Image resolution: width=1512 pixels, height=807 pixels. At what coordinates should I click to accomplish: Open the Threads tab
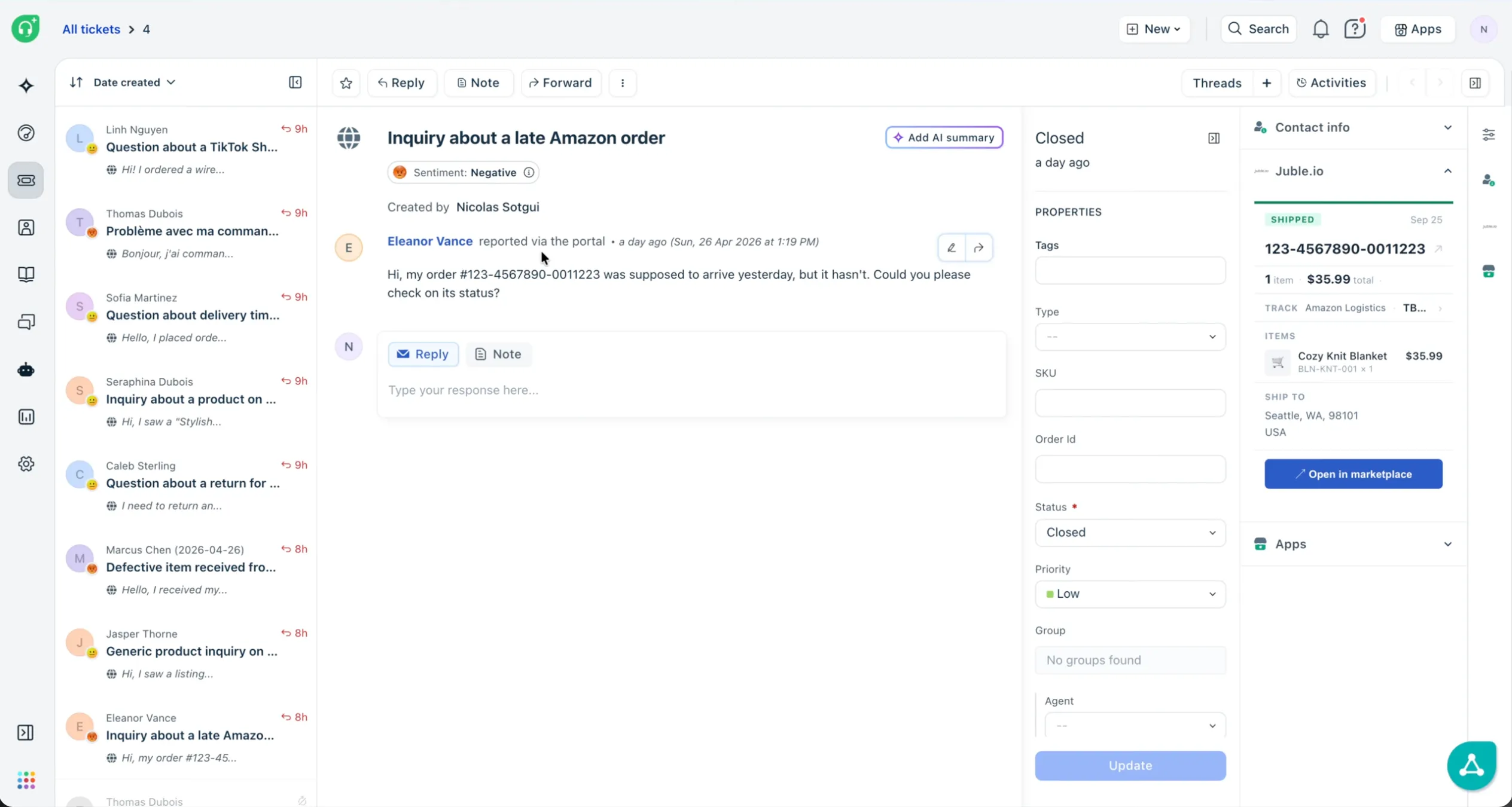point(1217,82)
